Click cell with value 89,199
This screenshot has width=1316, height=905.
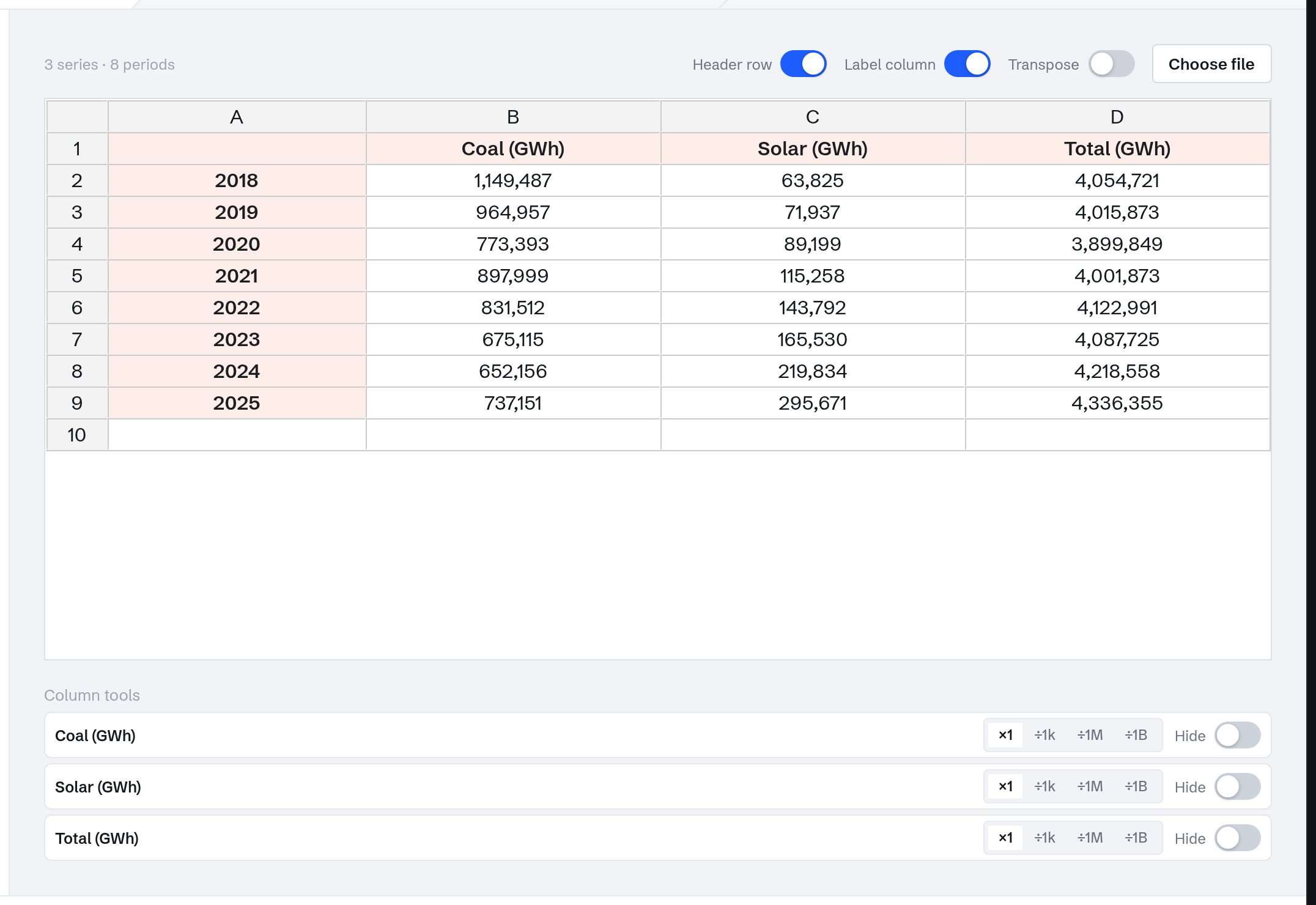point(813,244)
